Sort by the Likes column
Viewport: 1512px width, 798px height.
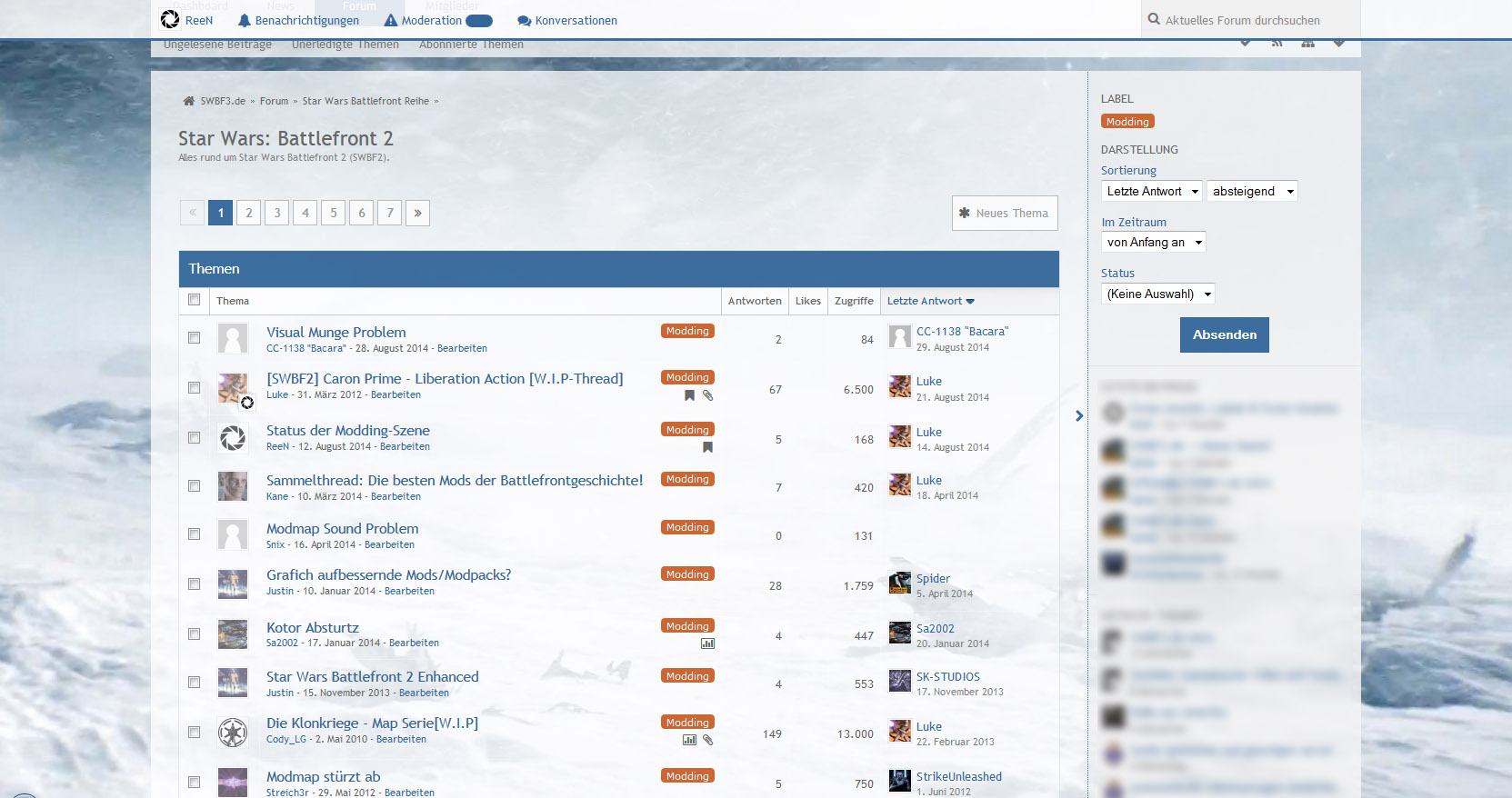pyautogui.click(x=808, y=301)
